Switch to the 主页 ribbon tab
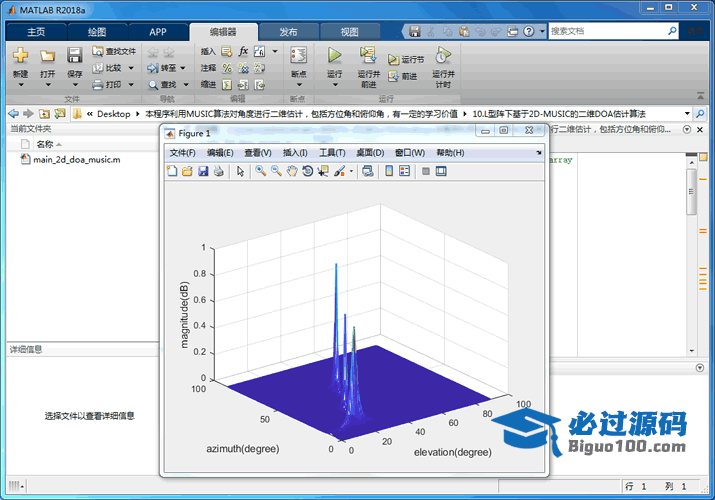715x500 pixels. (36, 31)
